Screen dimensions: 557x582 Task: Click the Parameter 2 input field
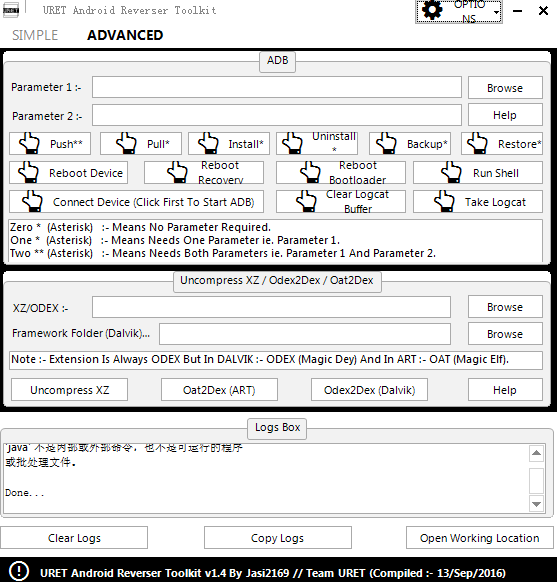click(x=277, y=115)
